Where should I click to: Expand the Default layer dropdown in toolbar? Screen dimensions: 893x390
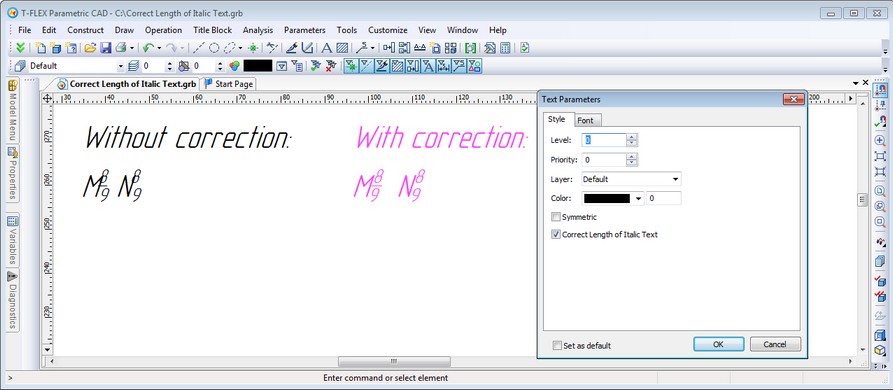[x=120, y=66]
